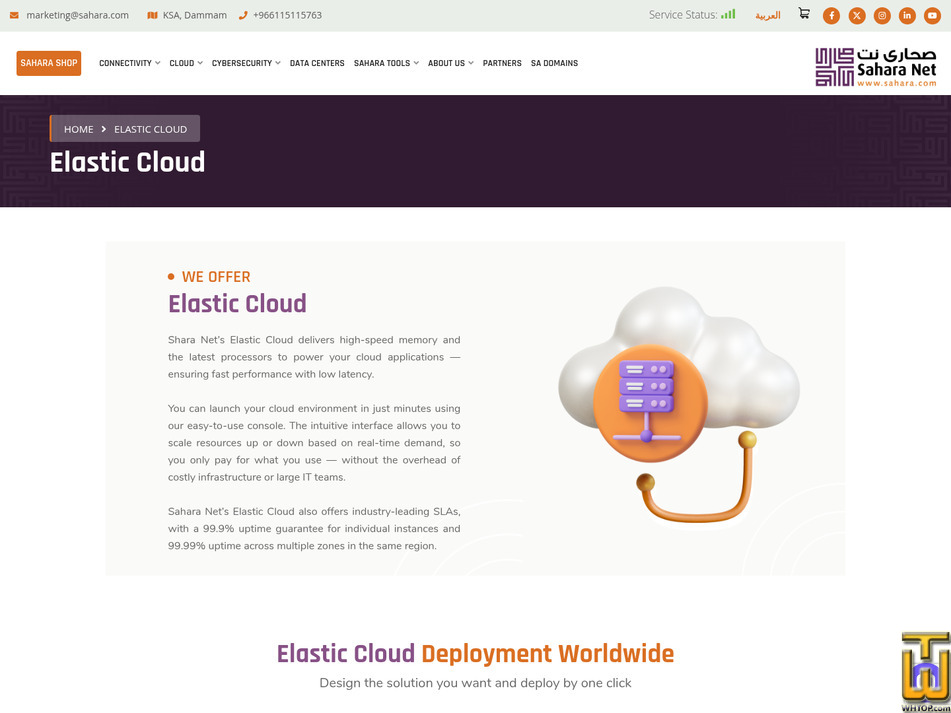The width and height of the screenshot is (951, 713).
Task: Click the Service Status label
Action: (x=683, y=15)
